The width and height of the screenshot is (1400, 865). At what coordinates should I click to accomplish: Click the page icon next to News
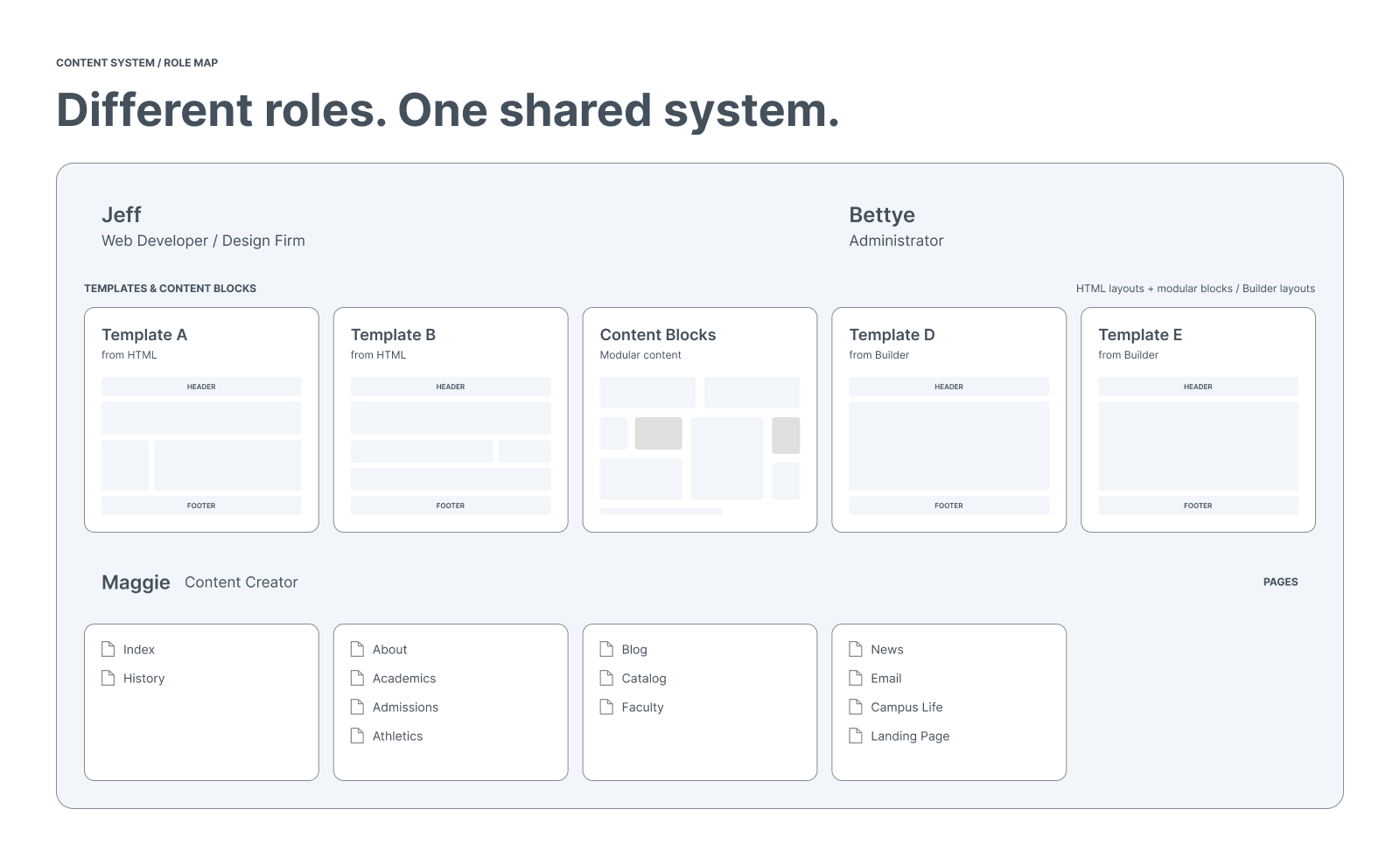pyautogui.click(x=856, y=649)
